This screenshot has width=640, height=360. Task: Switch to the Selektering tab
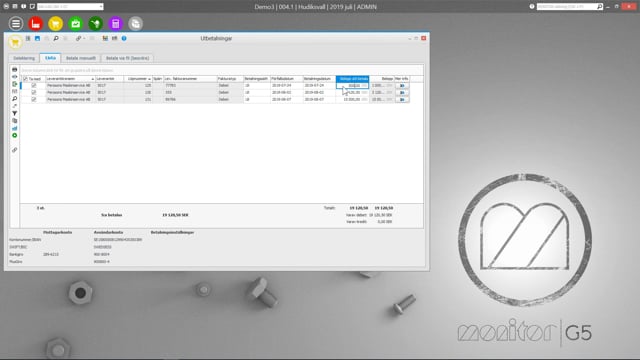pyautogui.click(x=24, y=58)
